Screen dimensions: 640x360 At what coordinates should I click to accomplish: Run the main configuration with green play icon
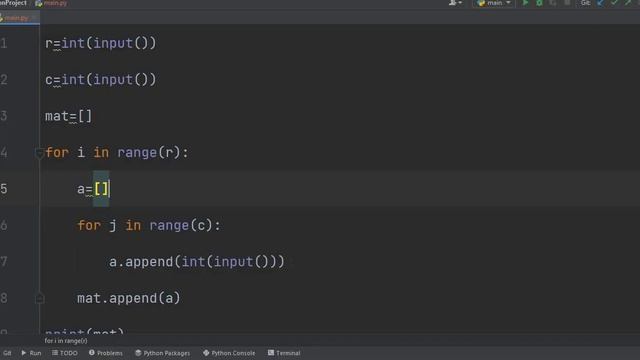(525, 3)
